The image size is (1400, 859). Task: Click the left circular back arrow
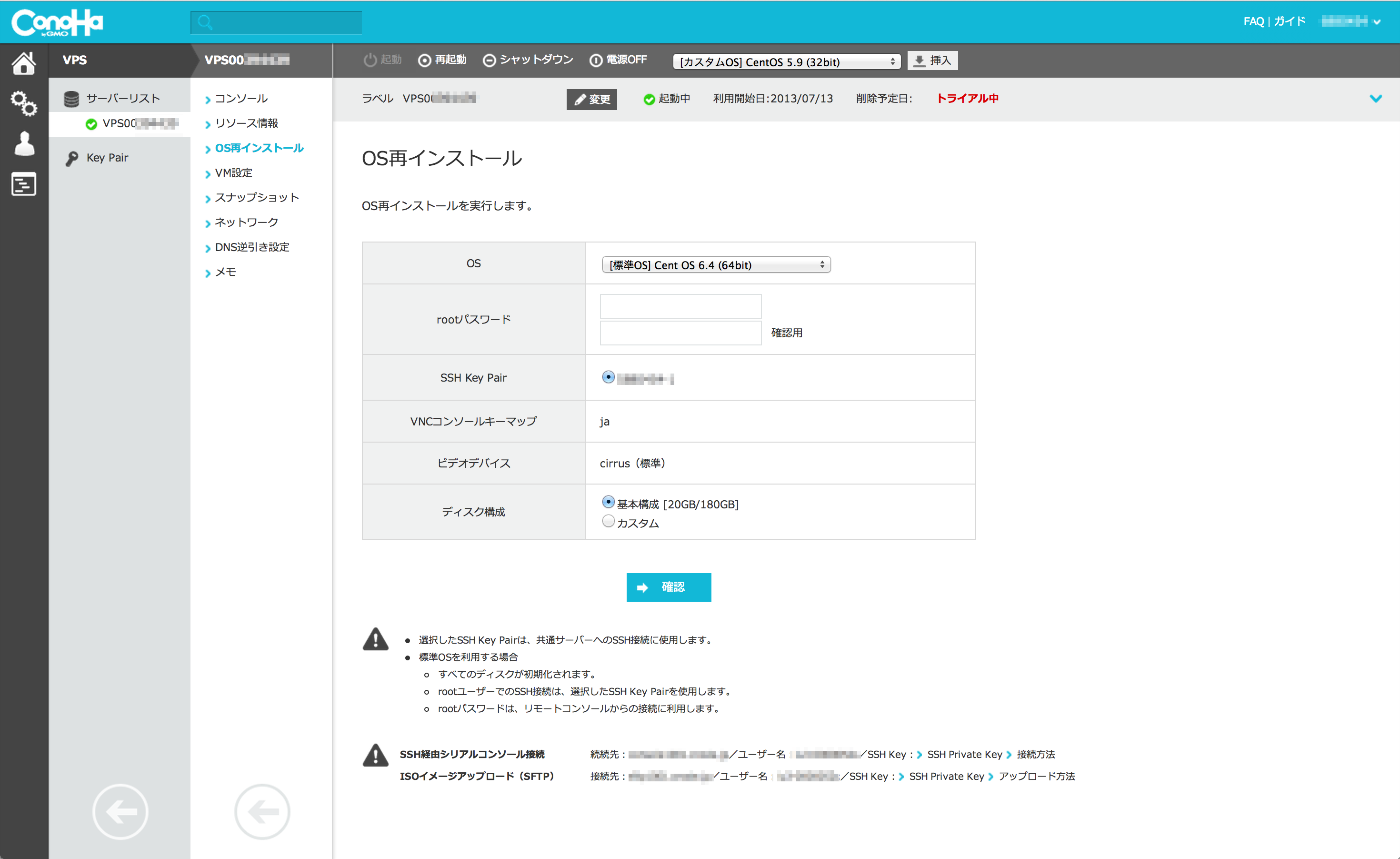click(120, 811)
